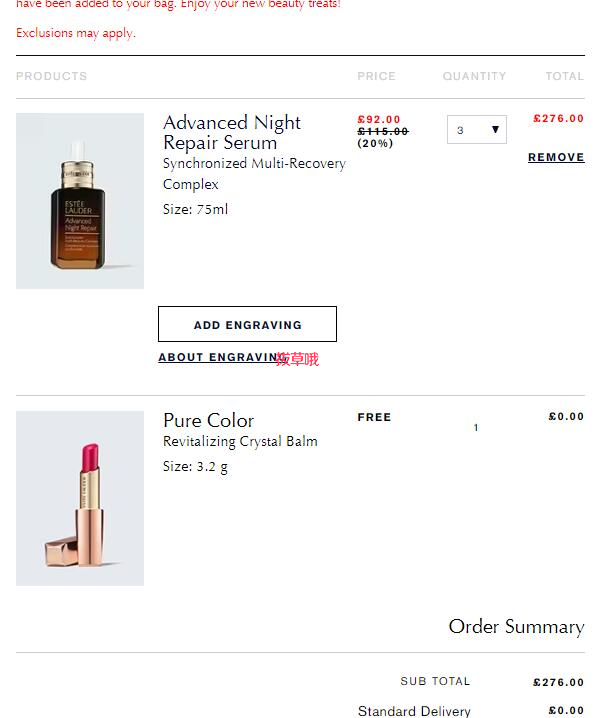Remove the Advanced Night Repair Serum
This screenshot has width=594, height=718.
[x=556, y=157]
